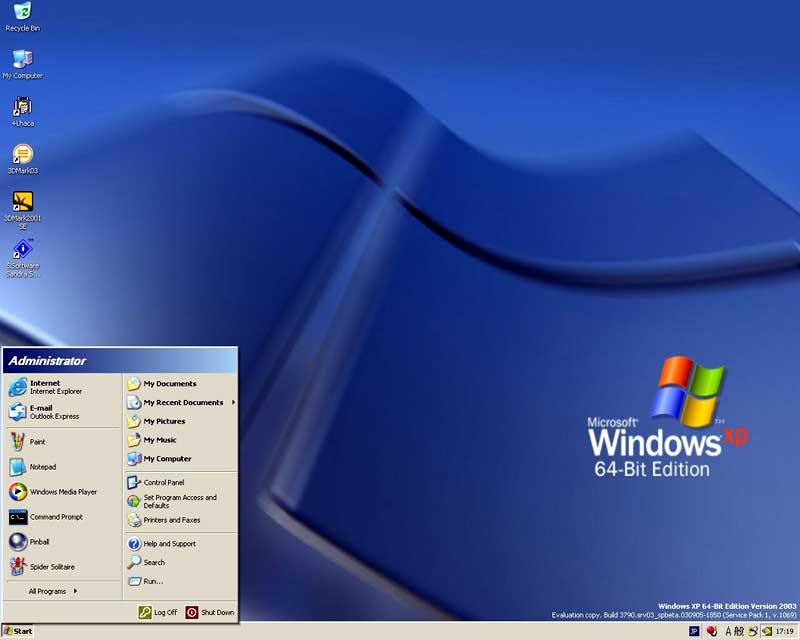
Task: Open My Music in the Start menu
Action: point(181,440)
